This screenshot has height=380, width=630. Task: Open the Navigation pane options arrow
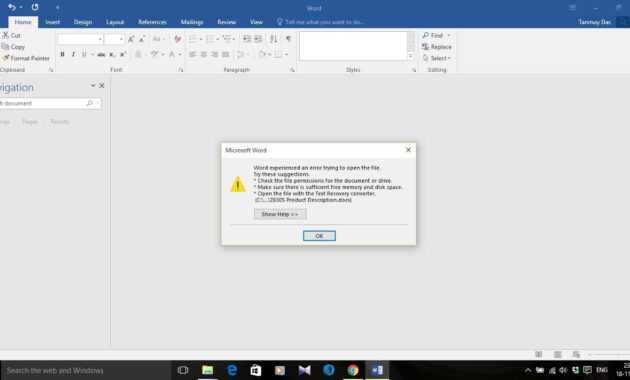pyautogui.click(x=93, y=86)
